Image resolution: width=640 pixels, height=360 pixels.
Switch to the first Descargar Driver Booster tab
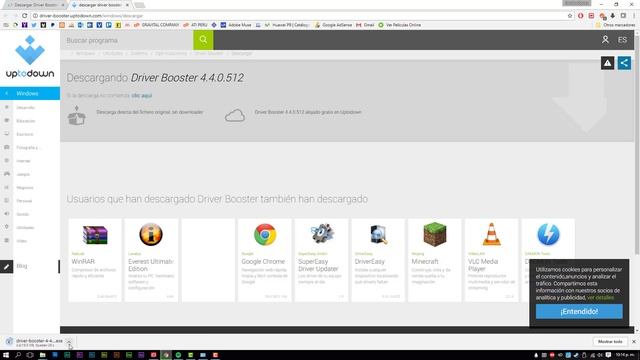click(35, 5)
